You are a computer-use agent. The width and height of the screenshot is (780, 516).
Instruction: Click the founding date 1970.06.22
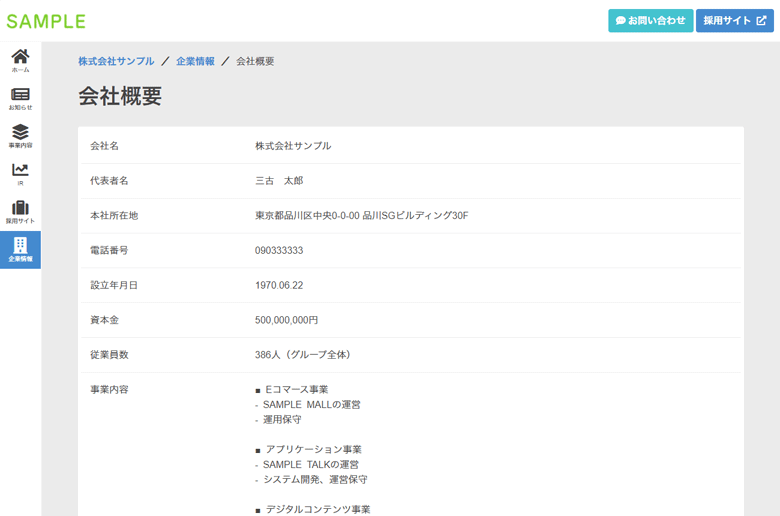coord(279,285)
